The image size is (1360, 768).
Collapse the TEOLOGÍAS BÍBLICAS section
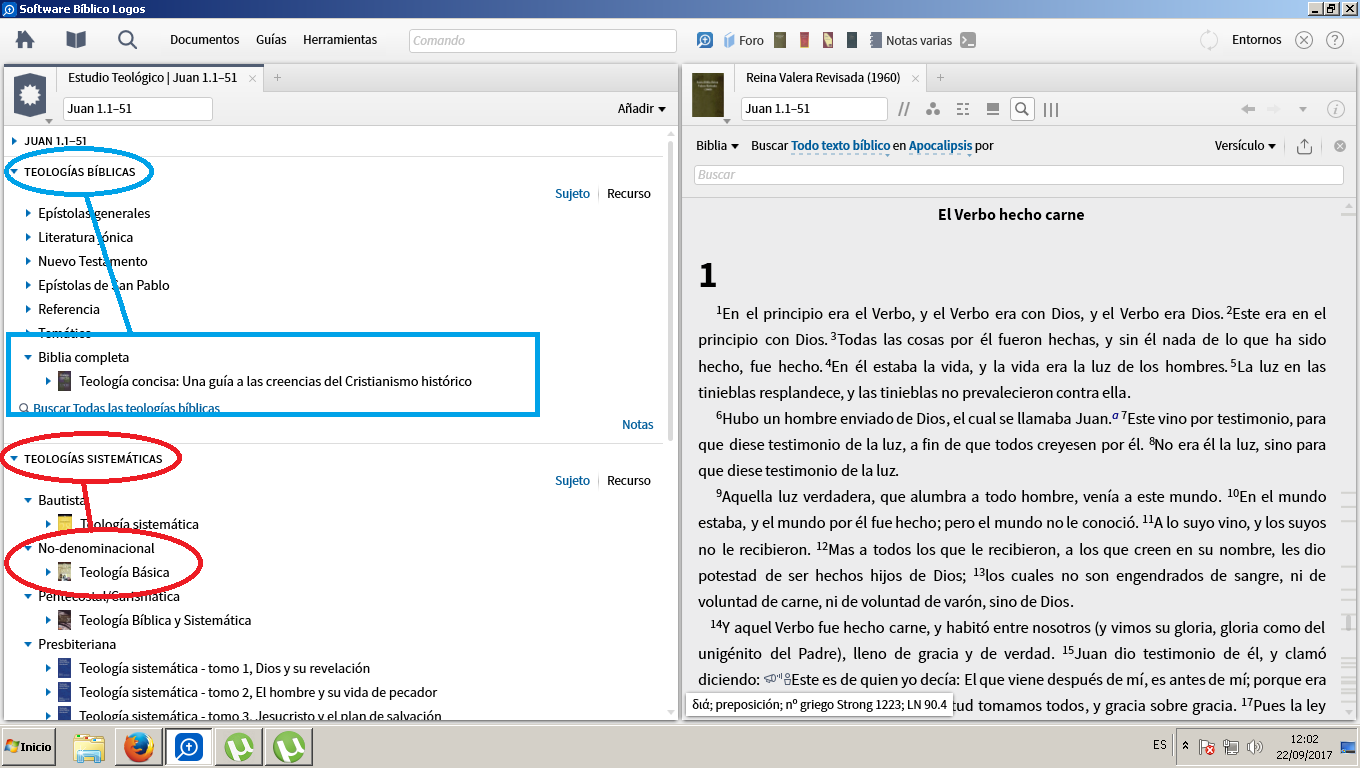(15, 172)
